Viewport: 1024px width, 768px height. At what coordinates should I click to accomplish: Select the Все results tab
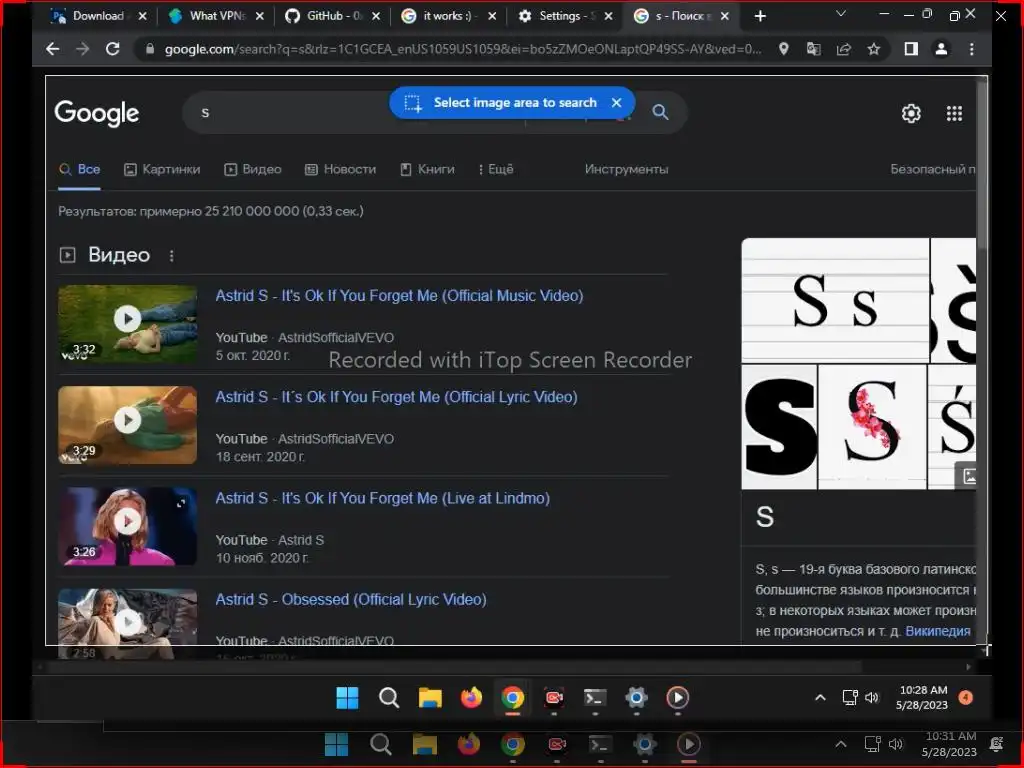pyautogui.click(x=80, y=169)
